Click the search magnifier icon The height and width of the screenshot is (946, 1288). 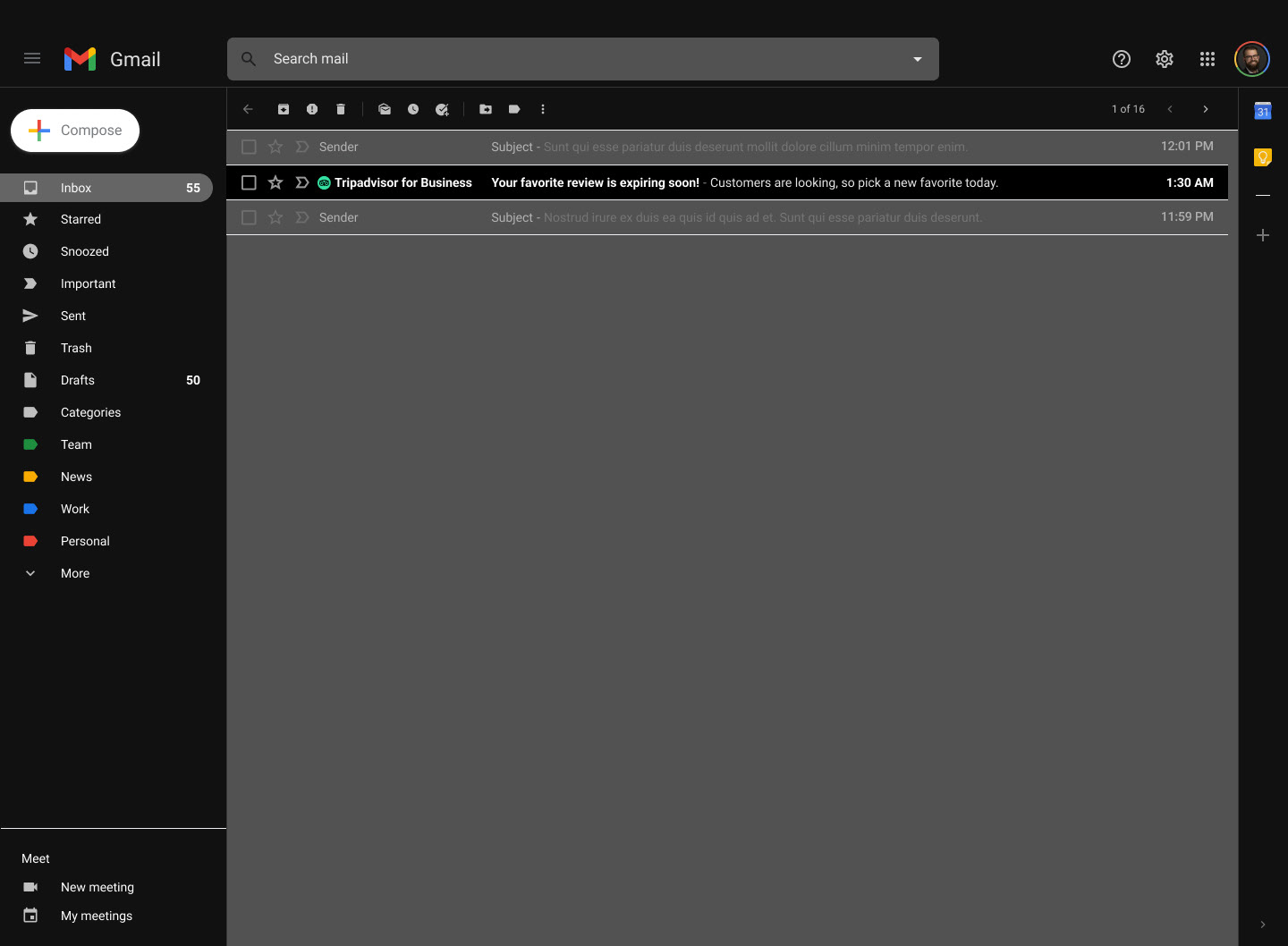pos(249,59)
